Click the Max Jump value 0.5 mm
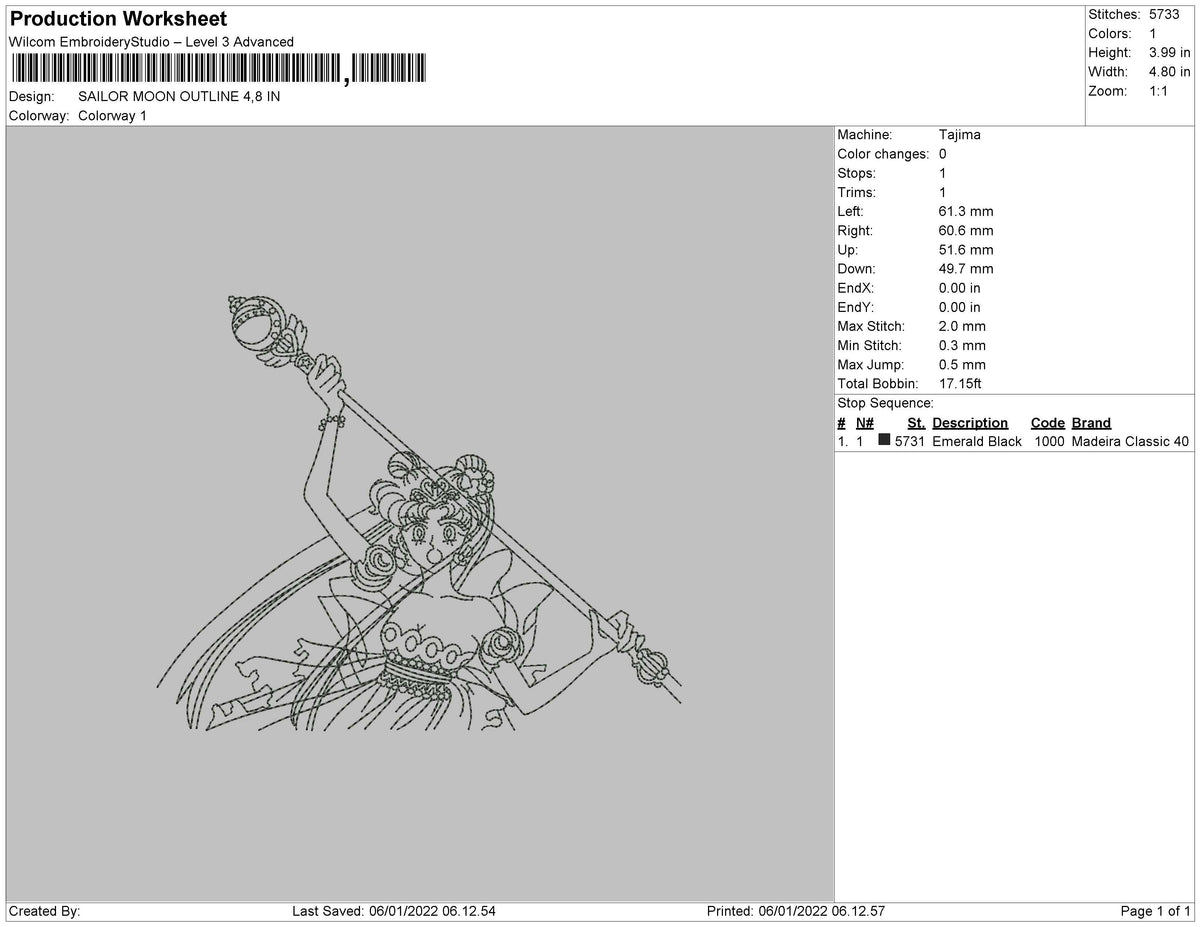 coord(962,365)
